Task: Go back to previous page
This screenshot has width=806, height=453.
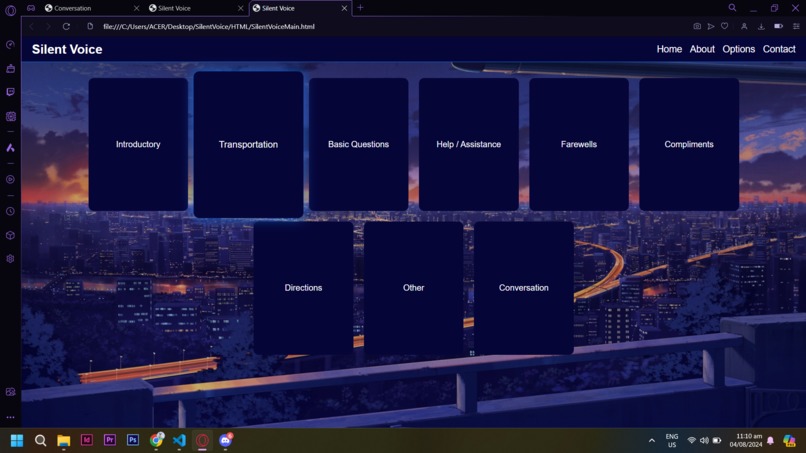Action: tap(32, 26)
